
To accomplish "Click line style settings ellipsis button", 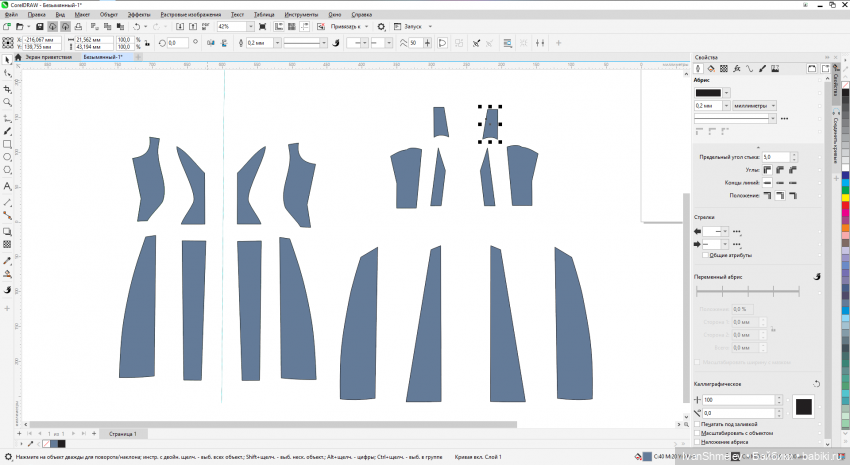I will [784, 118].
